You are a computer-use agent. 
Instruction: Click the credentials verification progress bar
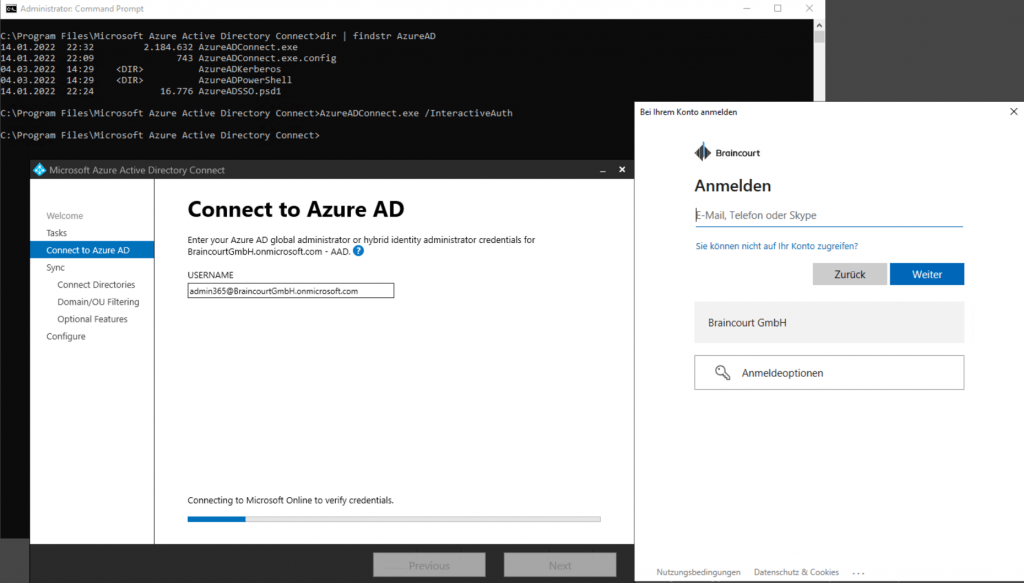coord(394,519)
